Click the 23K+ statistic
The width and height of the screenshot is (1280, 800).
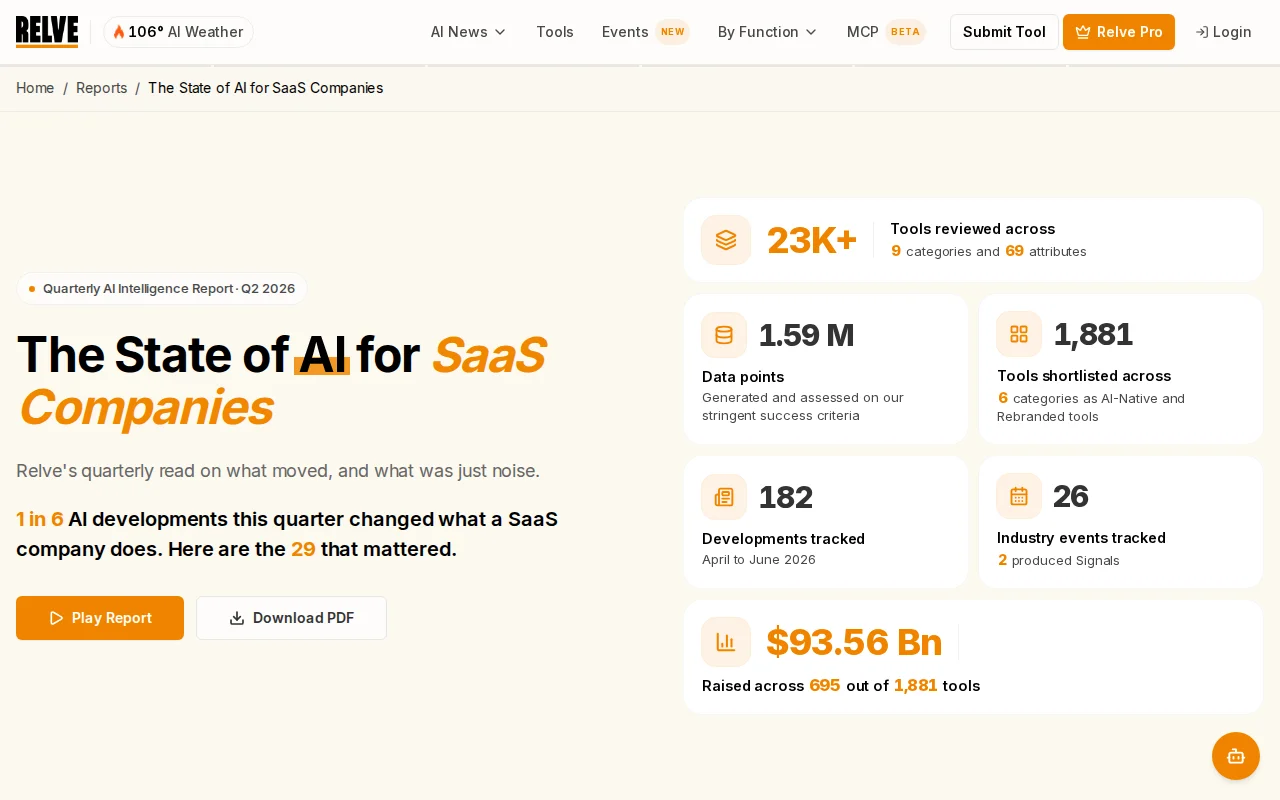812,241
